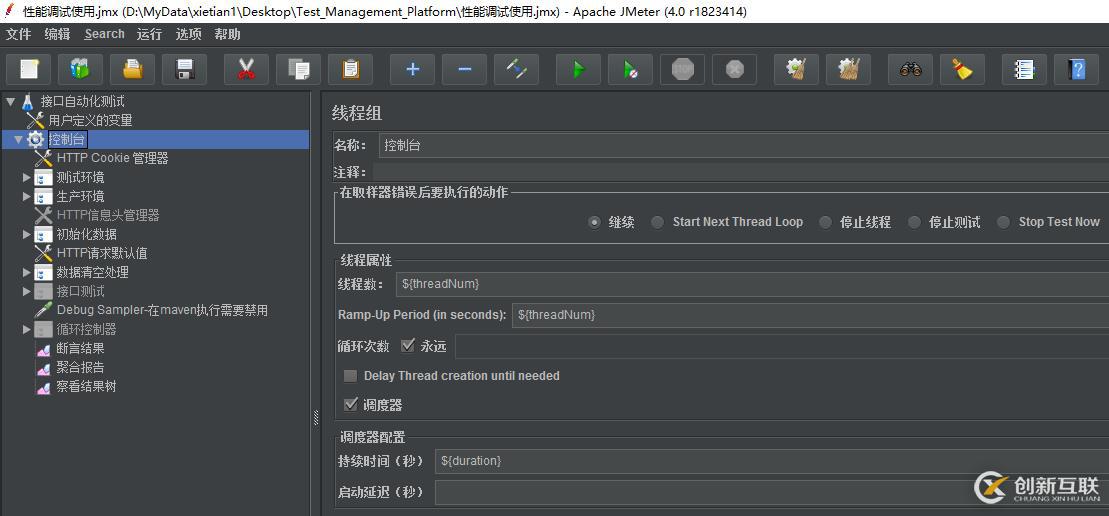Open the Search menu
This screenshot has width=1109, height=516.
(x=104, y=34)
